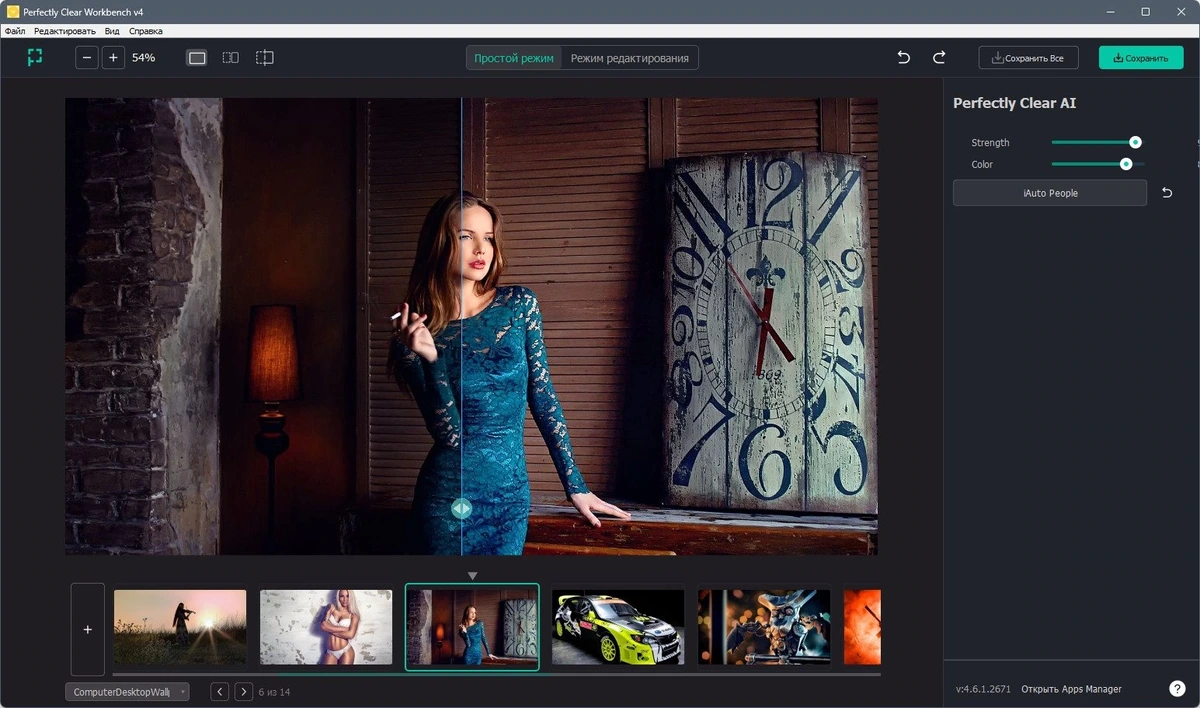The width and height of the screenshot is (1200, 708).
Task: Click the Сохранить Все button
Action: 1028,58
